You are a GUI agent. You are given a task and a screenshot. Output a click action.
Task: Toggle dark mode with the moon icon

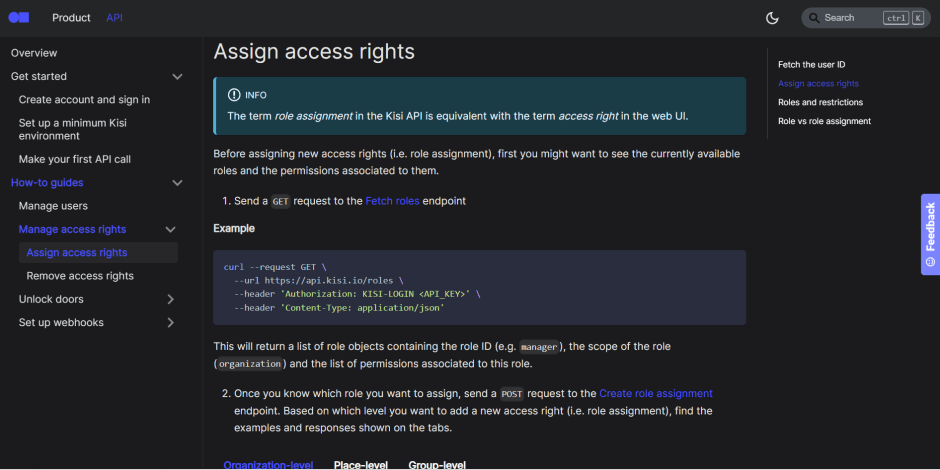(772, 18)
